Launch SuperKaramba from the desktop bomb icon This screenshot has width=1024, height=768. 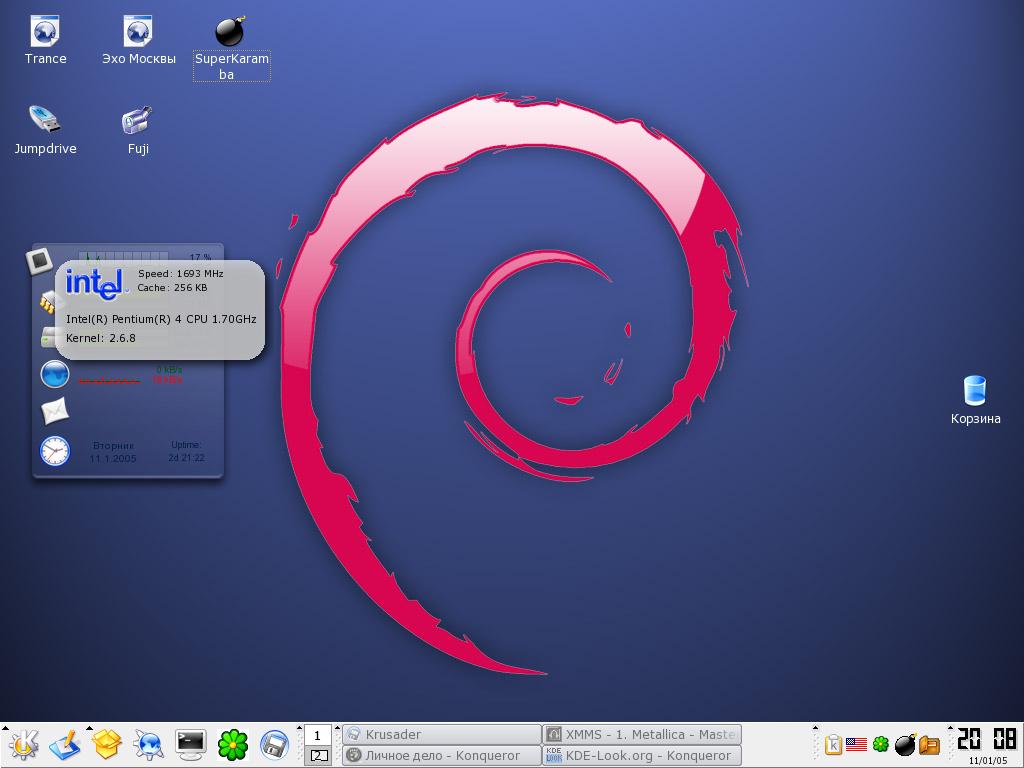click(x=231, y=47)
